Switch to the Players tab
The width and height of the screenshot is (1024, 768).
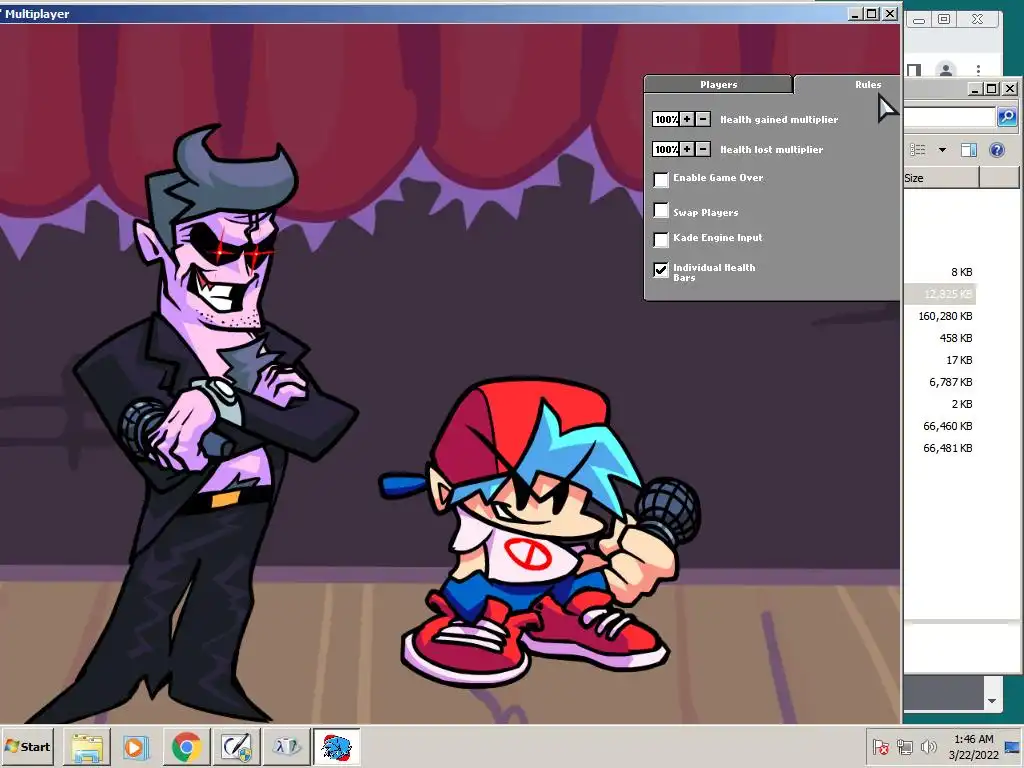click(x=718, y=84)
